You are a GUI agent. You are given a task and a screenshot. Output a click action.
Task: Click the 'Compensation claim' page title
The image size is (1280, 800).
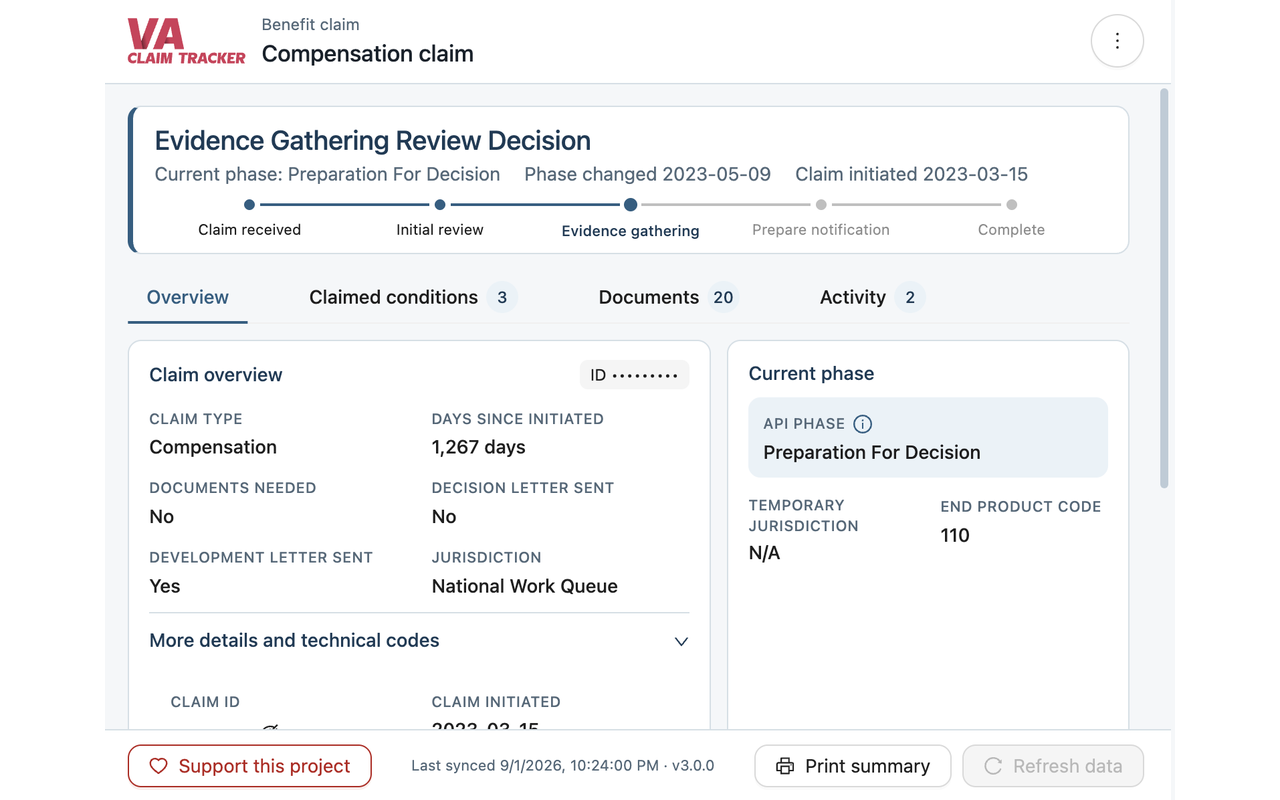368,54
